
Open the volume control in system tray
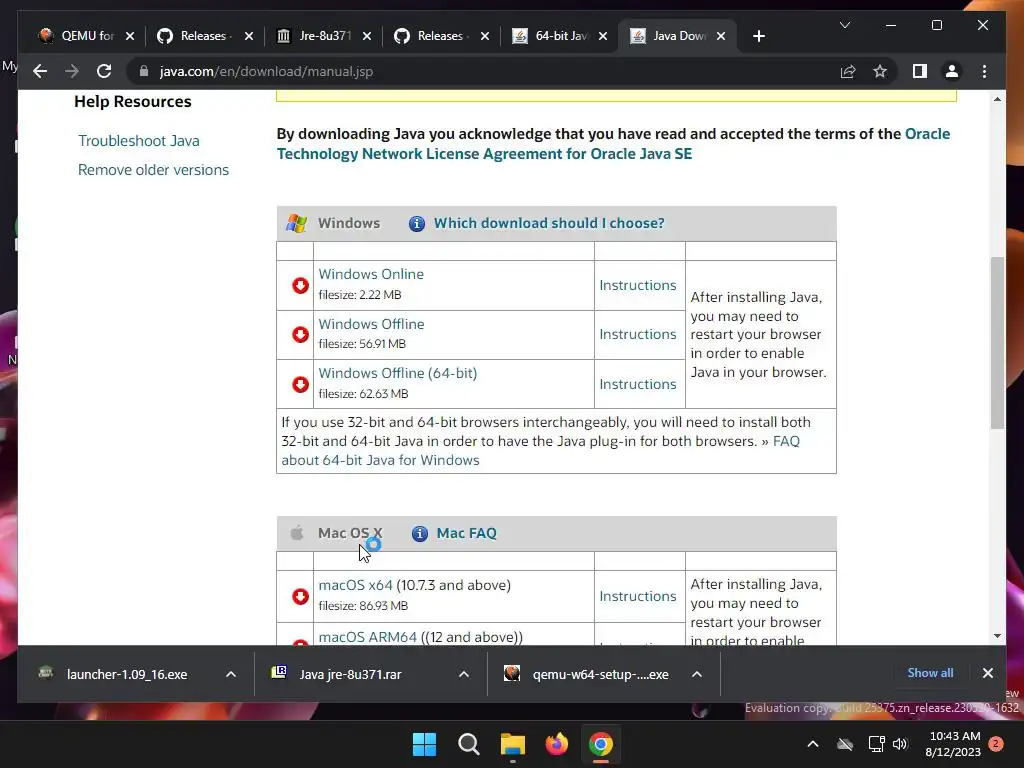(900, 744)
